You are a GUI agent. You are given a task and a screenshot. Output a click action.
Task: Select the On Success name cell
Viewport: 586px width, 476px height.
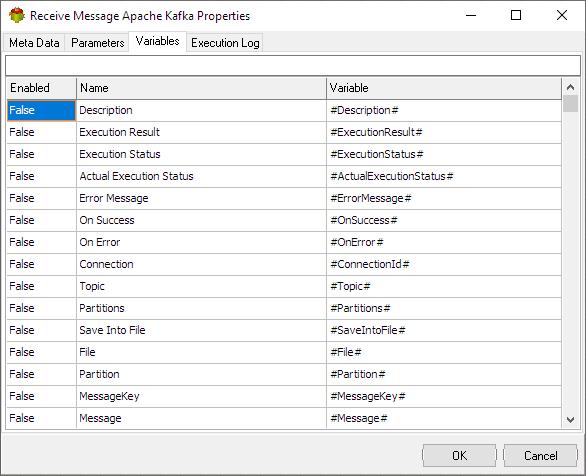(x=201, y=220)
